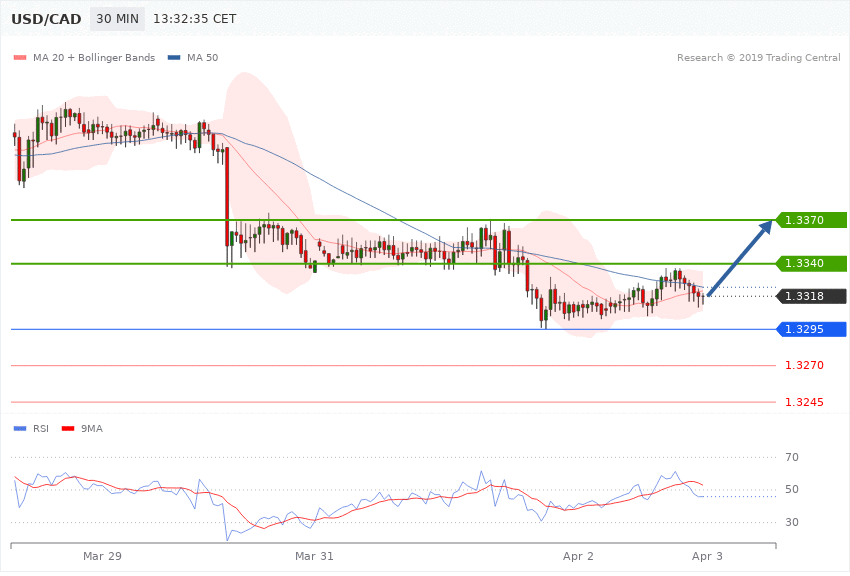Click the Apr 2 date axis label
This screenshot has height=576, width=850.
[578, 556]
